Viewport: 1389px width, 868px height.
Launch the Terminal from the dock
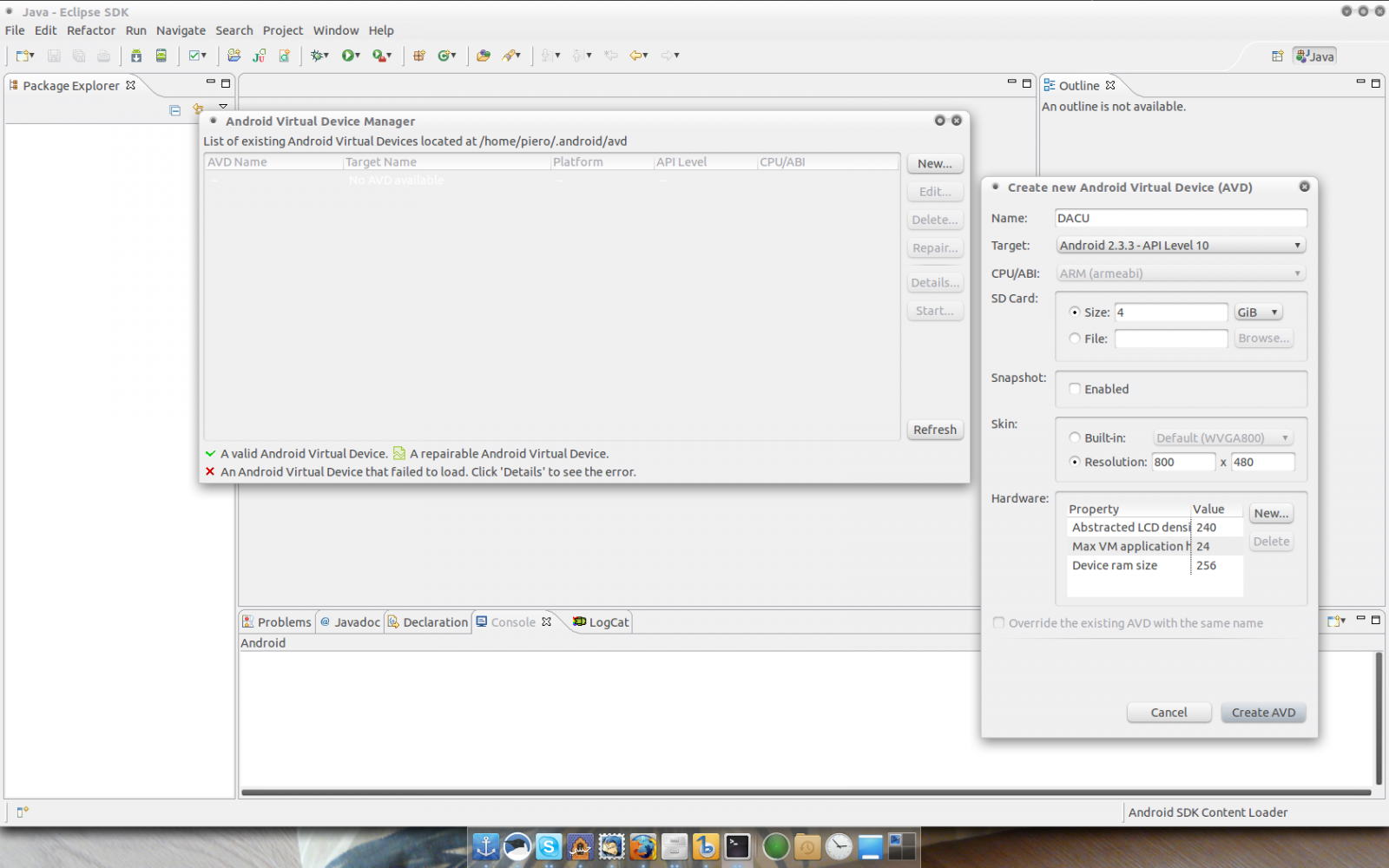click(737, 846)
